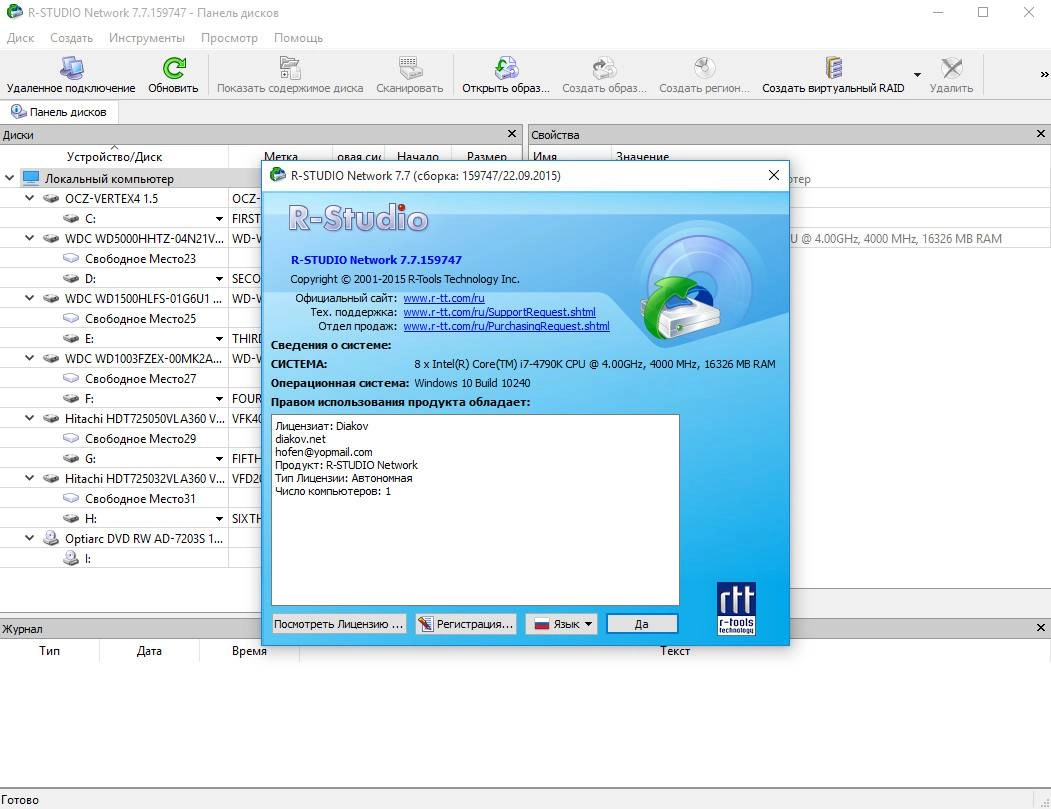The image size is (1051, 809).
Task: Click Показать содержимое диска toolbar icon
Action: pyautogui.click(x=290, y=68)
